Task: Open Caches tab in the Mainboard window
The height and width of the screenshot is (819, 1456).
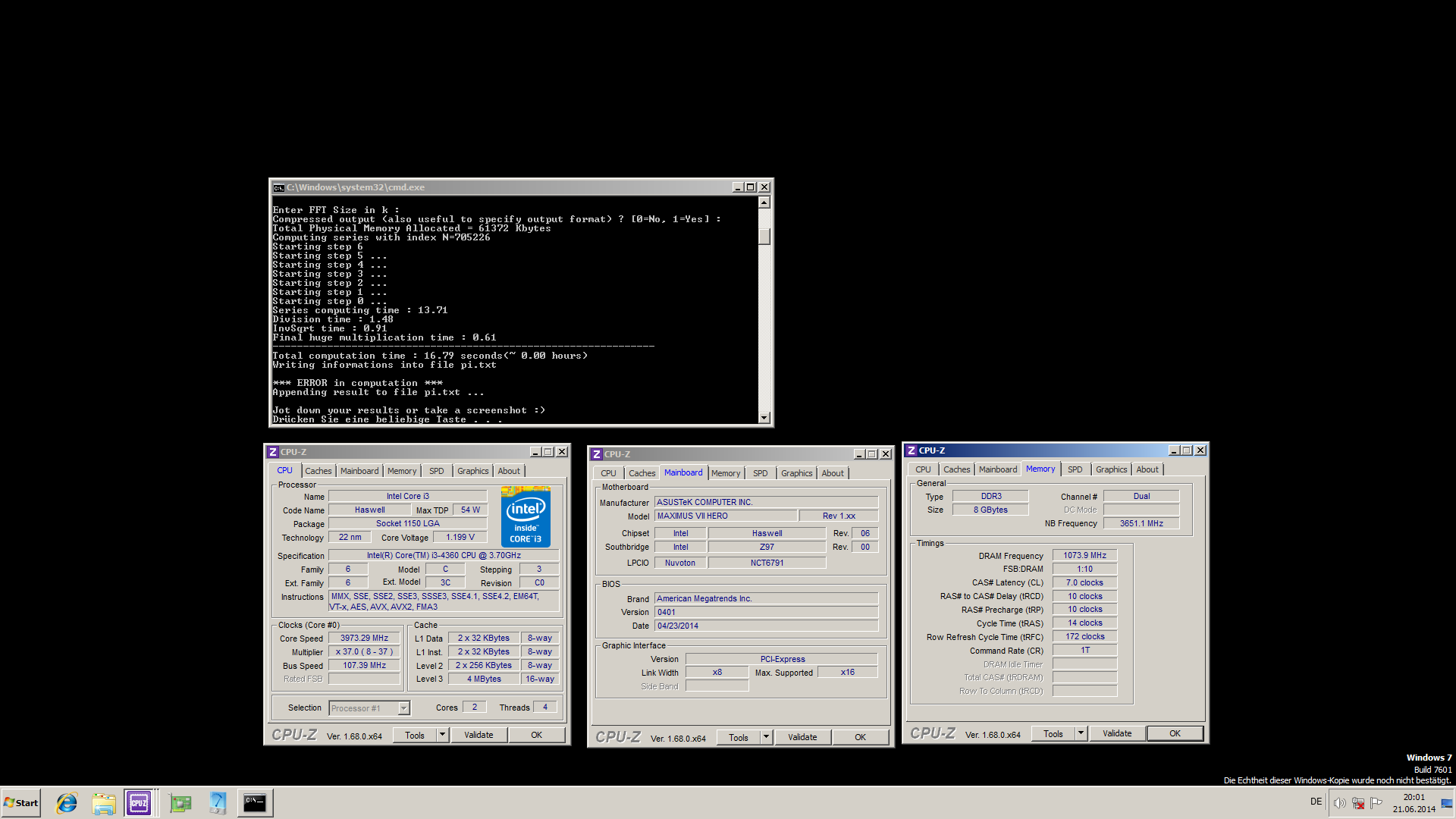Action: point(642,473)
